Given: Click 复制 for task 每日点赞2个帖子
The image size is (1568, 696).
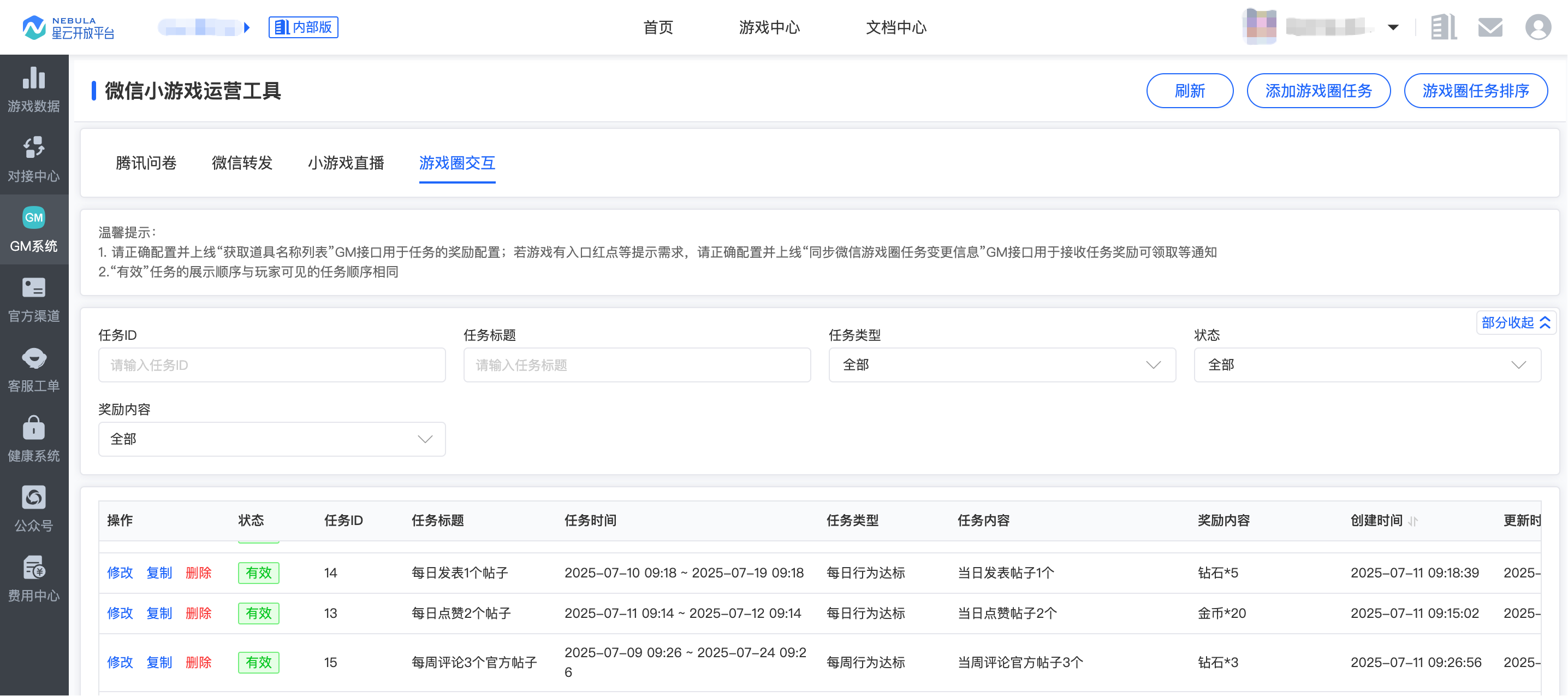Looking at the screenshot, I should (159, 614).
